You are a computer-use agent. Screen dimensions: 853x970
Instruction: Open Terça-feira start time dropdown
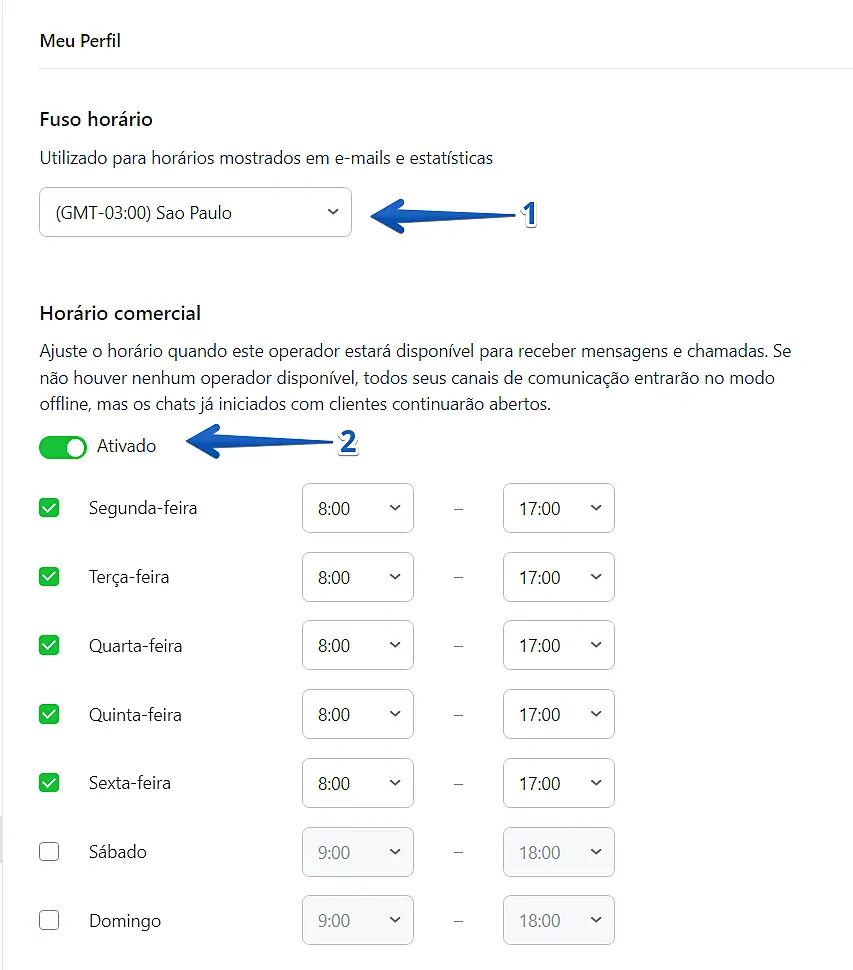point(357,577)
